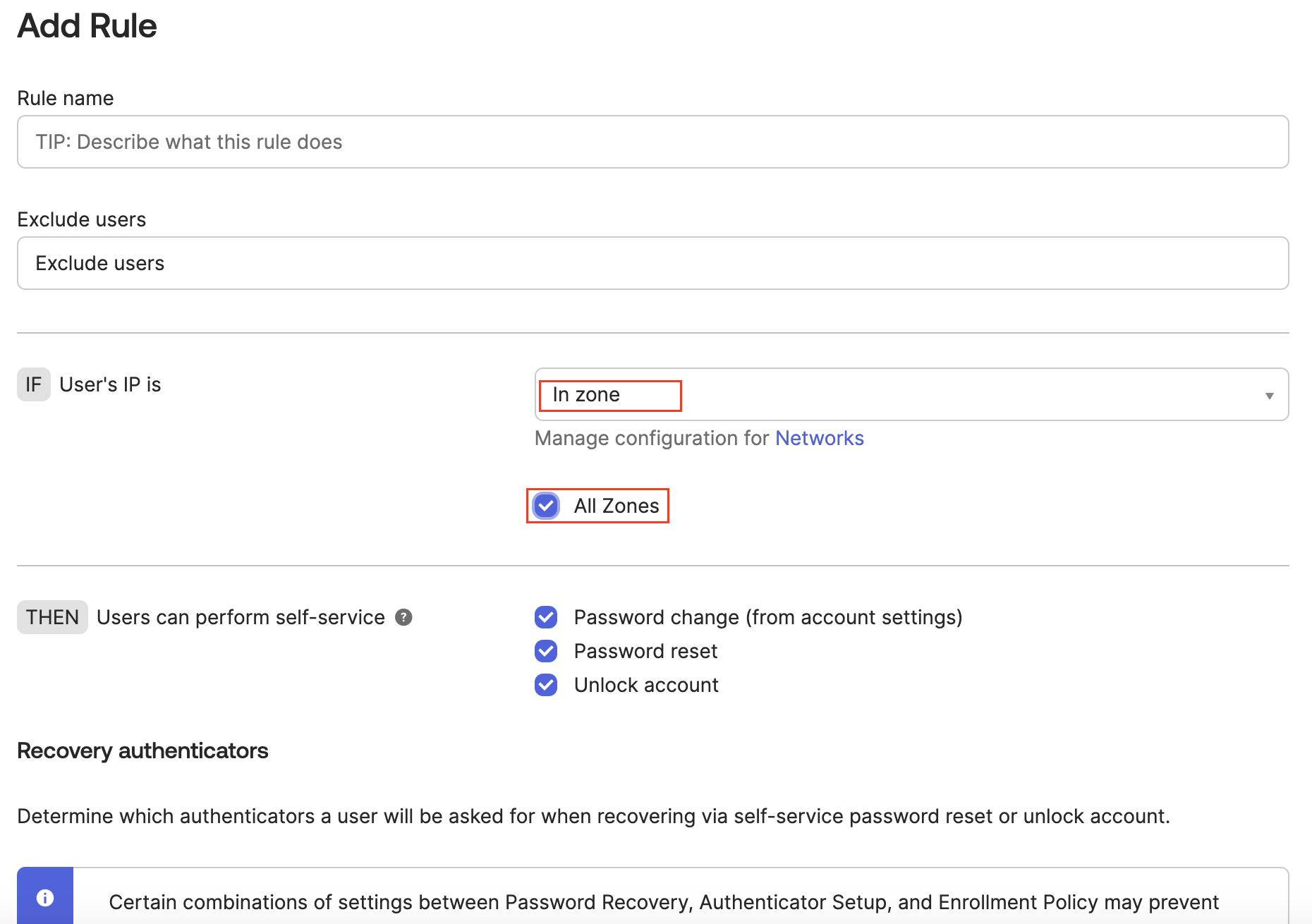Image resolution: width=1312 pixels, height=924 pixels.
Task: Click the checkmark icon inside All Zones
Action: pyautogui.click(x=545, y=506)
